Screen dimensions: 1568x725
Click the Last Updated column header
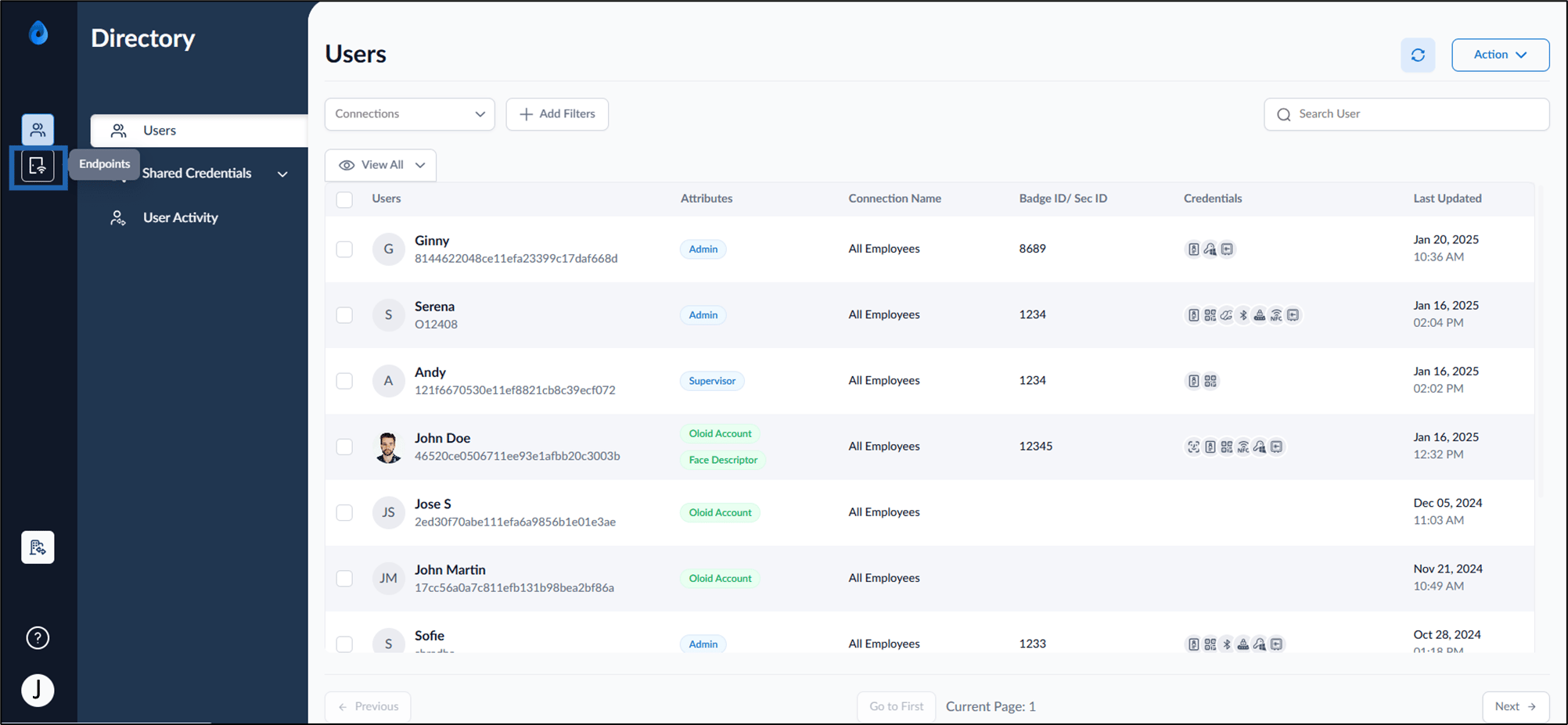1448,199
